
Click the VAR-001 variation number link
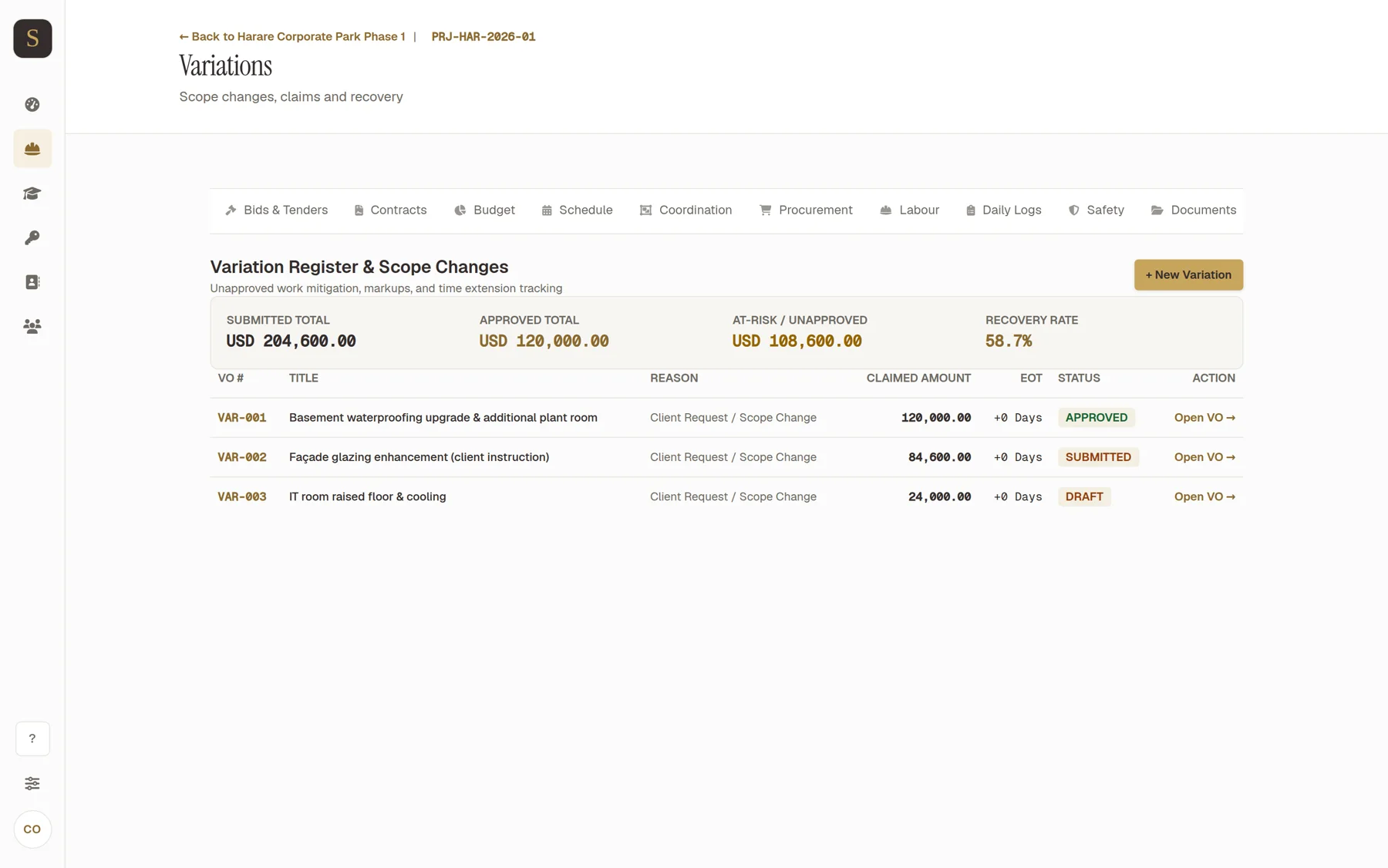pos(242,418)
